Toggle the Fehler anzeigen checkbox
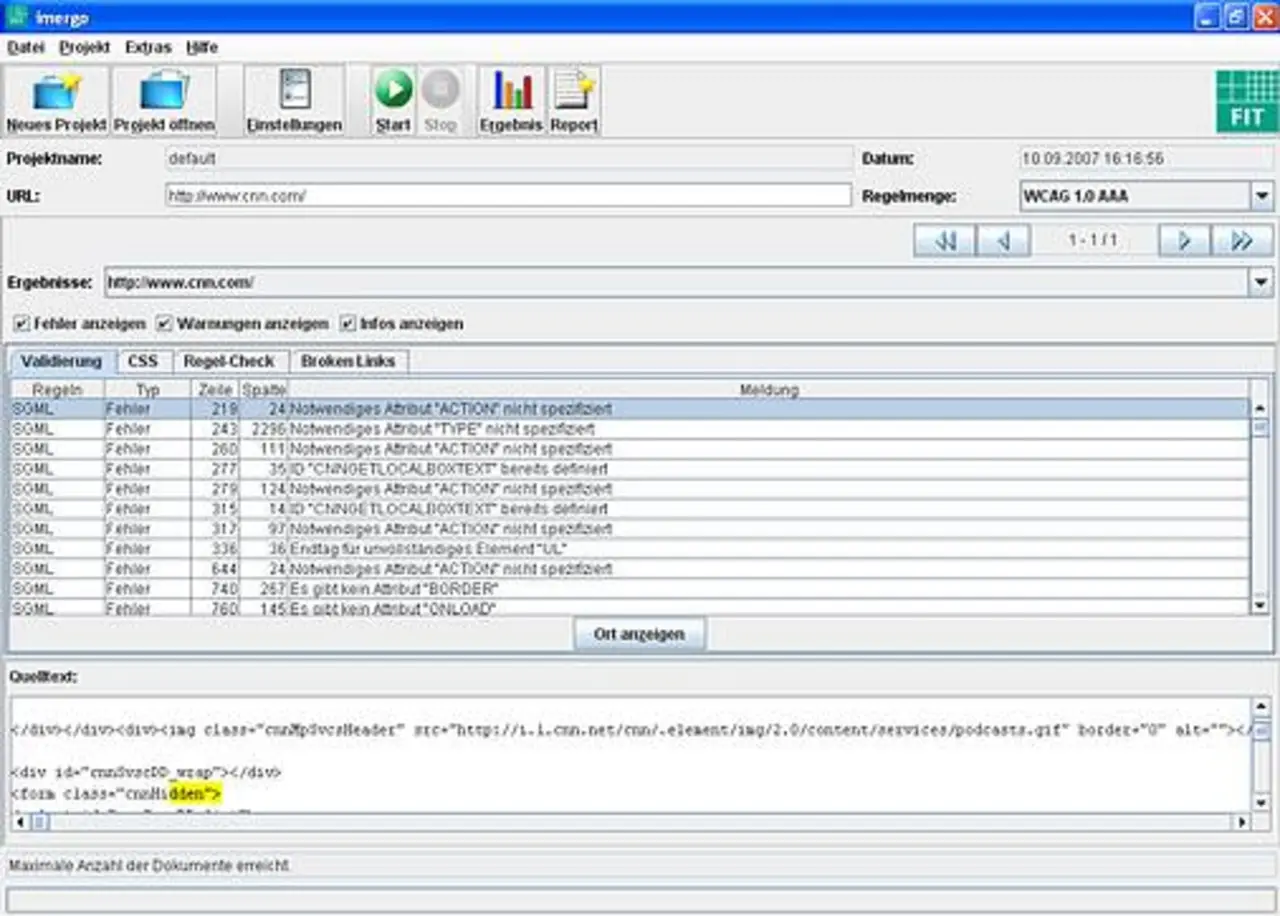Screen dimensions: 1280x916 click(x=22, y=324)
